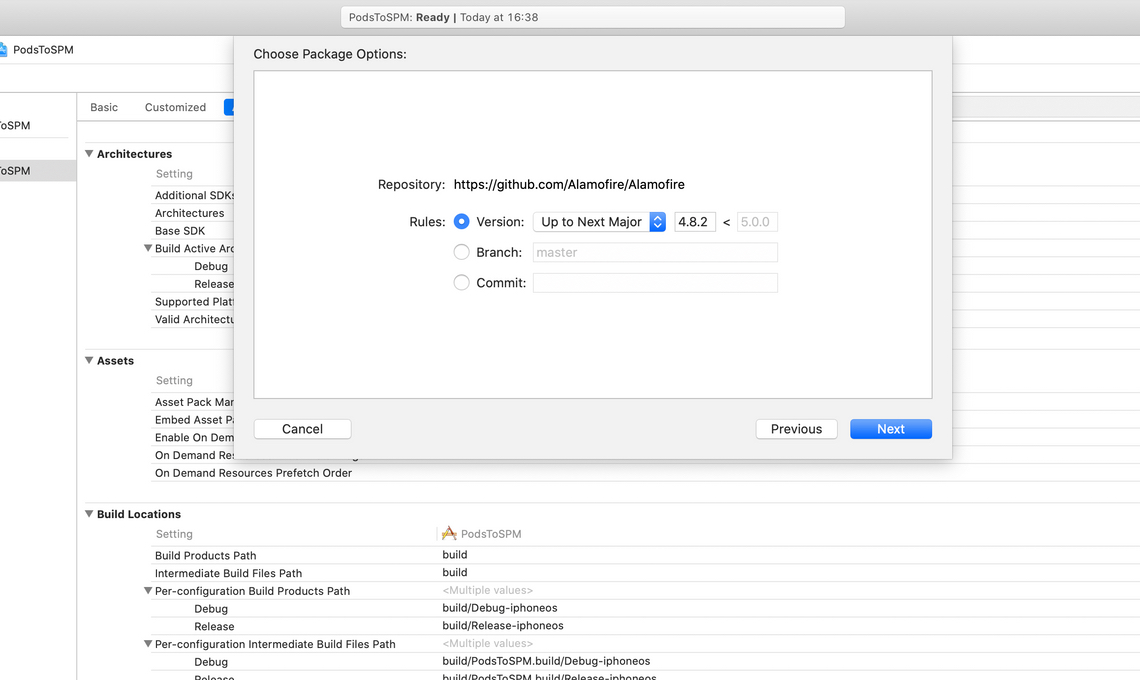Screen dimensions: 1140x680
Task: Click Debug under Per-configuration Build Products Path
Action: click(x=211, y=609)
